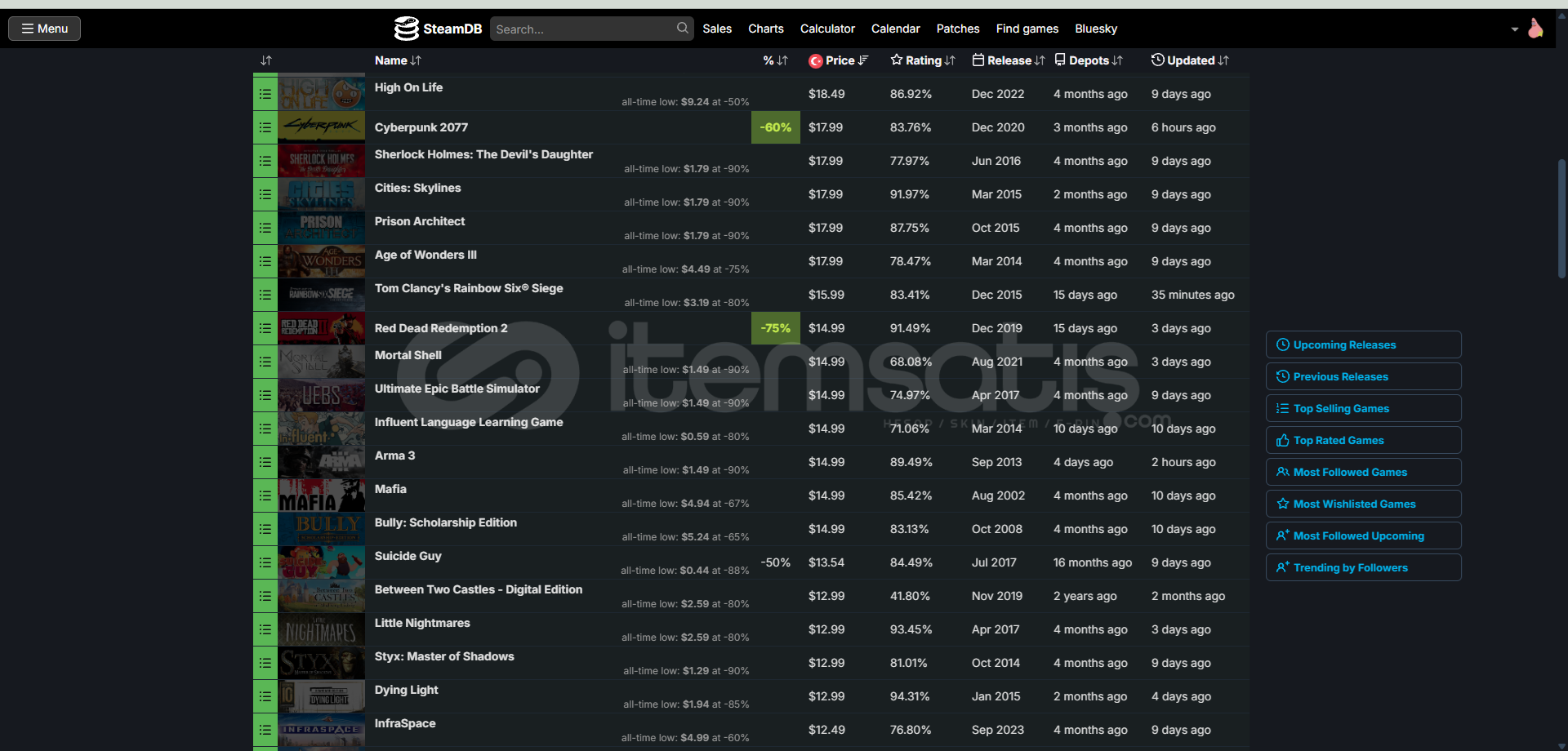Open the Mafia game thumbnail
The image size is (1568, 751).
click(x=322, y=495)
